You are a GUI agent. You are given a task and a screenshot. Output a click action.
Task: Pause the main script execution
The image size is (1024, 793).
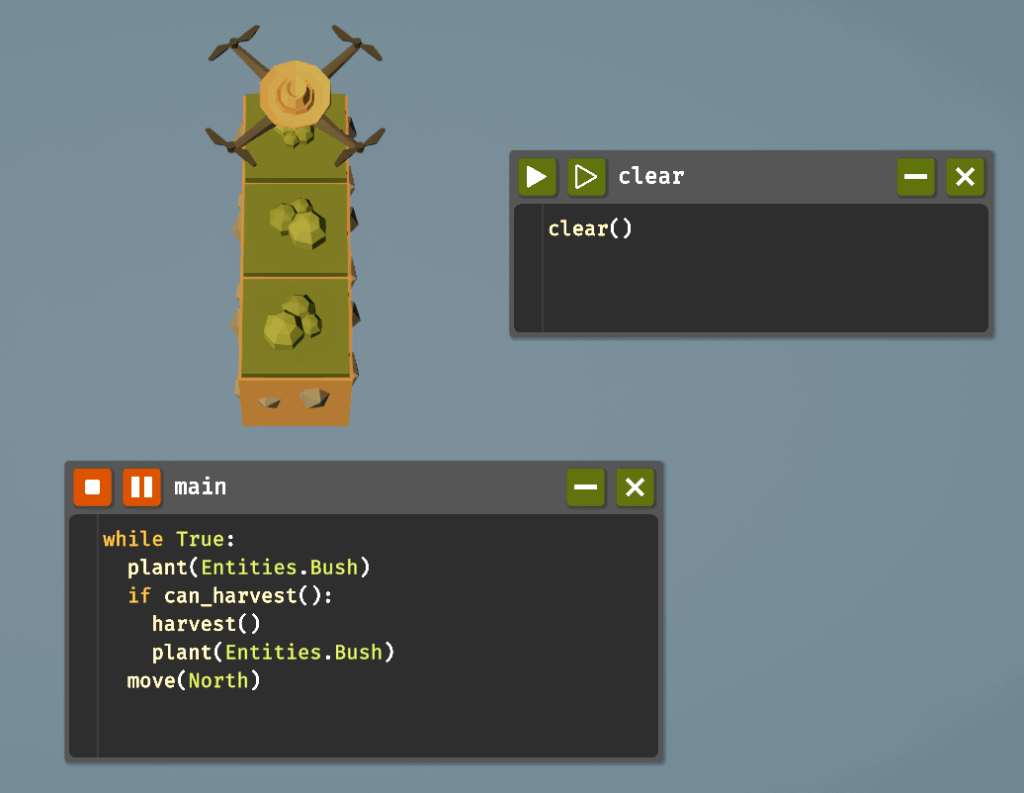[x=142, y=488]
